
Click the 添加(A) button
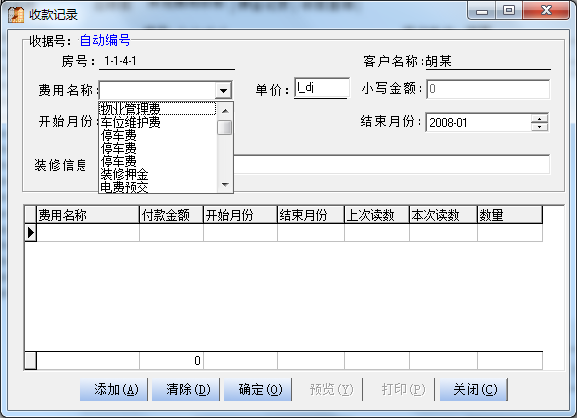coord(114,389)
